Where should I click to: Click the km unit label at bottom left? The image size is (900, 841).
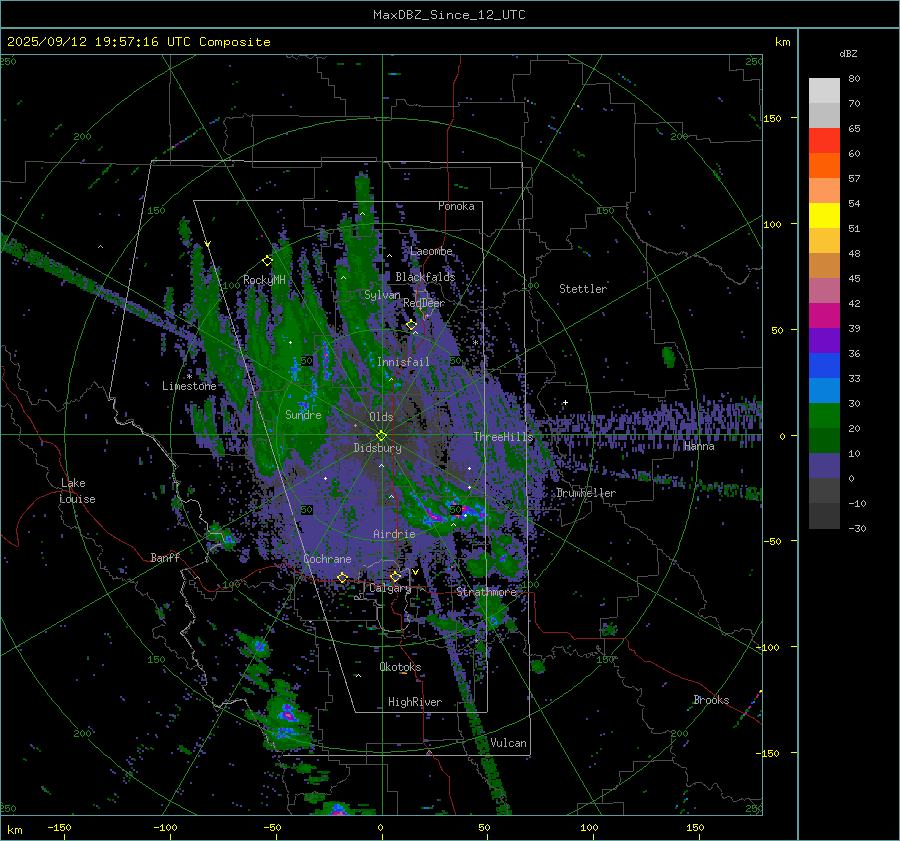15,830
